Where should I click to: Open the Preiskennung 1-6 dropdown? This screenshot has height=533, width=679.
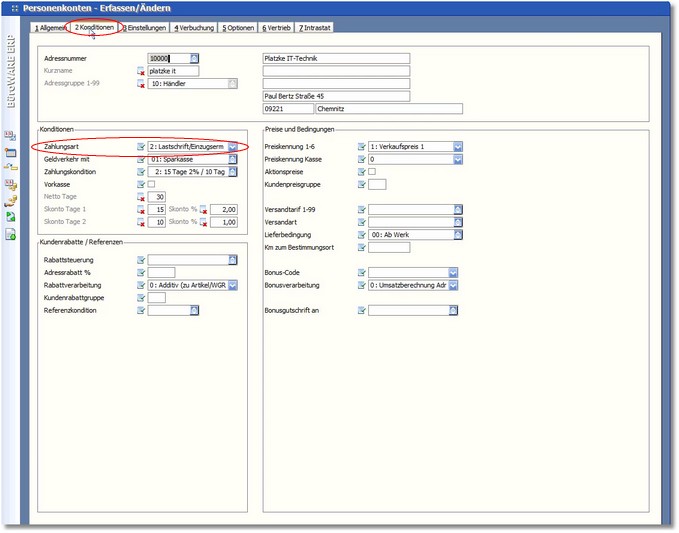(x=457, y=147)
